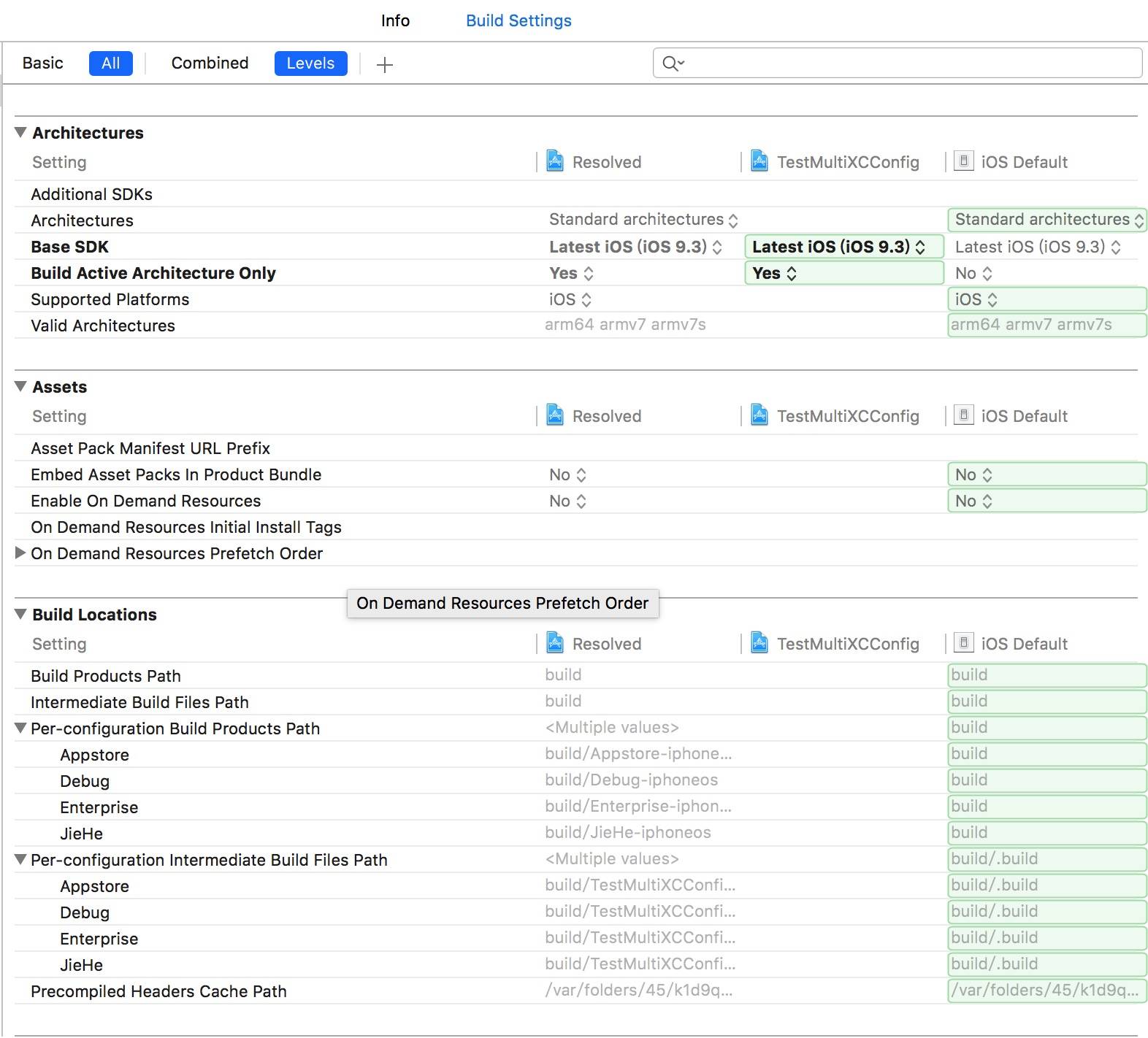Click the search magnifier icon in filter field
Image resolution: width=1148 pixels, height=1038 pixels.
pos(671,64)
